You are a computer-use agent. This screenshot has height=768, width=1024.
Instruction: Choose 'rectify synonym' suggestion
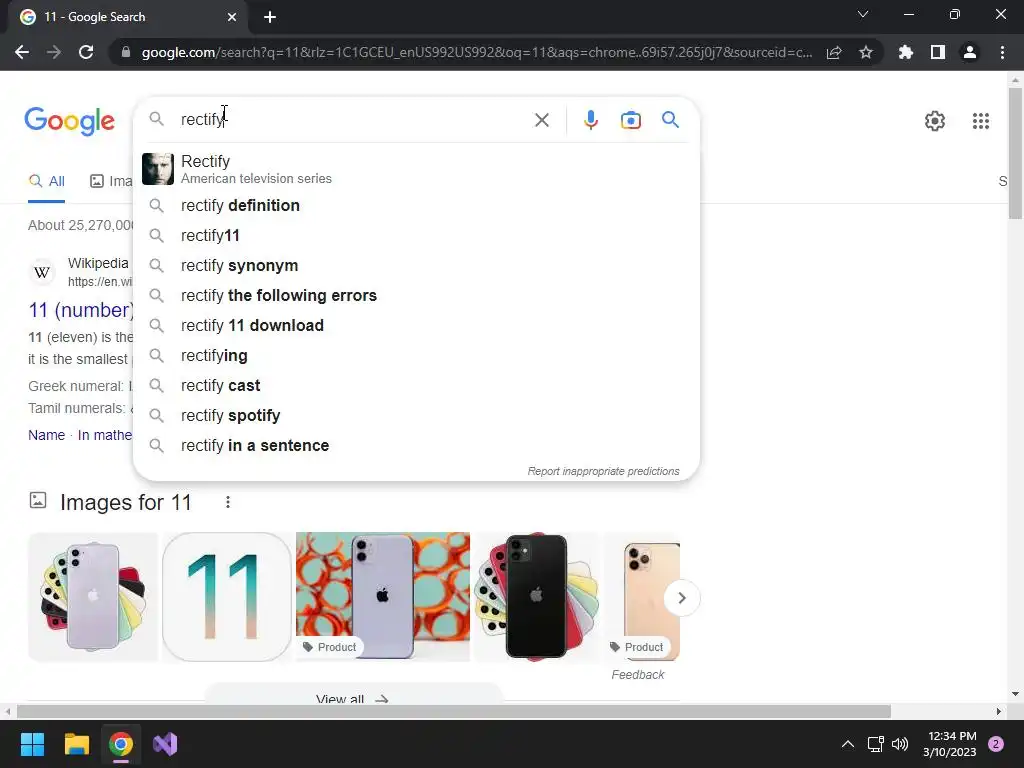click(416, 266)
